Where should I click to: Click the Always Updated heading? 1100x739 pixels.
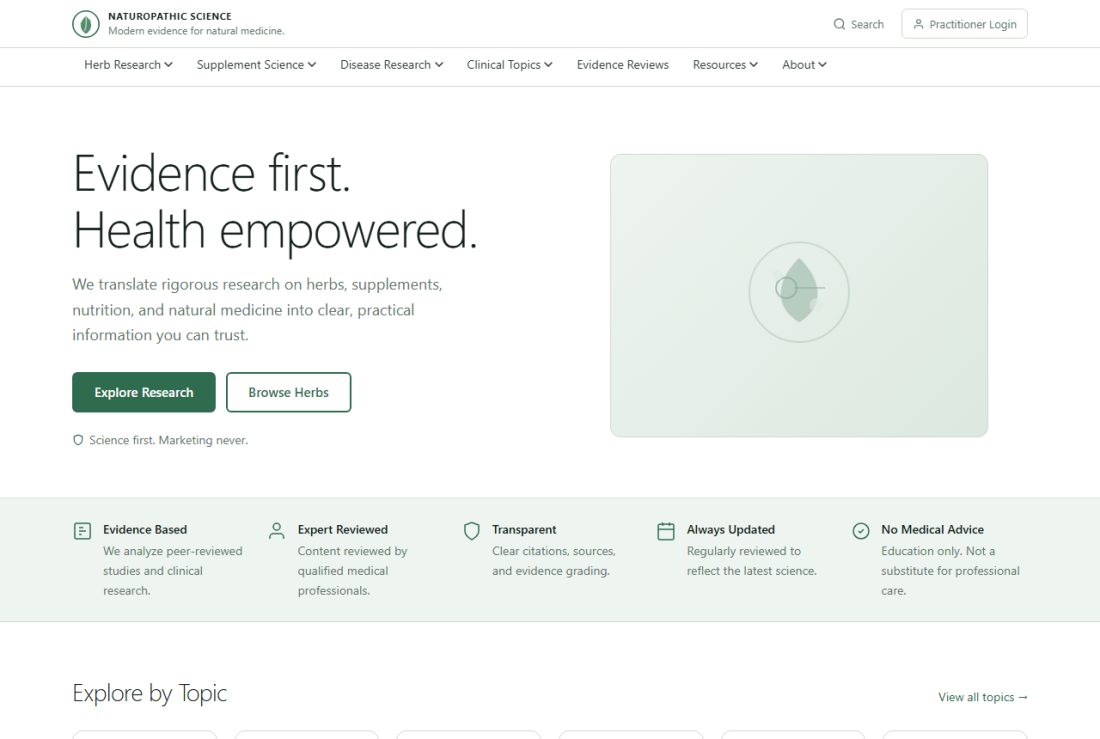pos(731,529)
